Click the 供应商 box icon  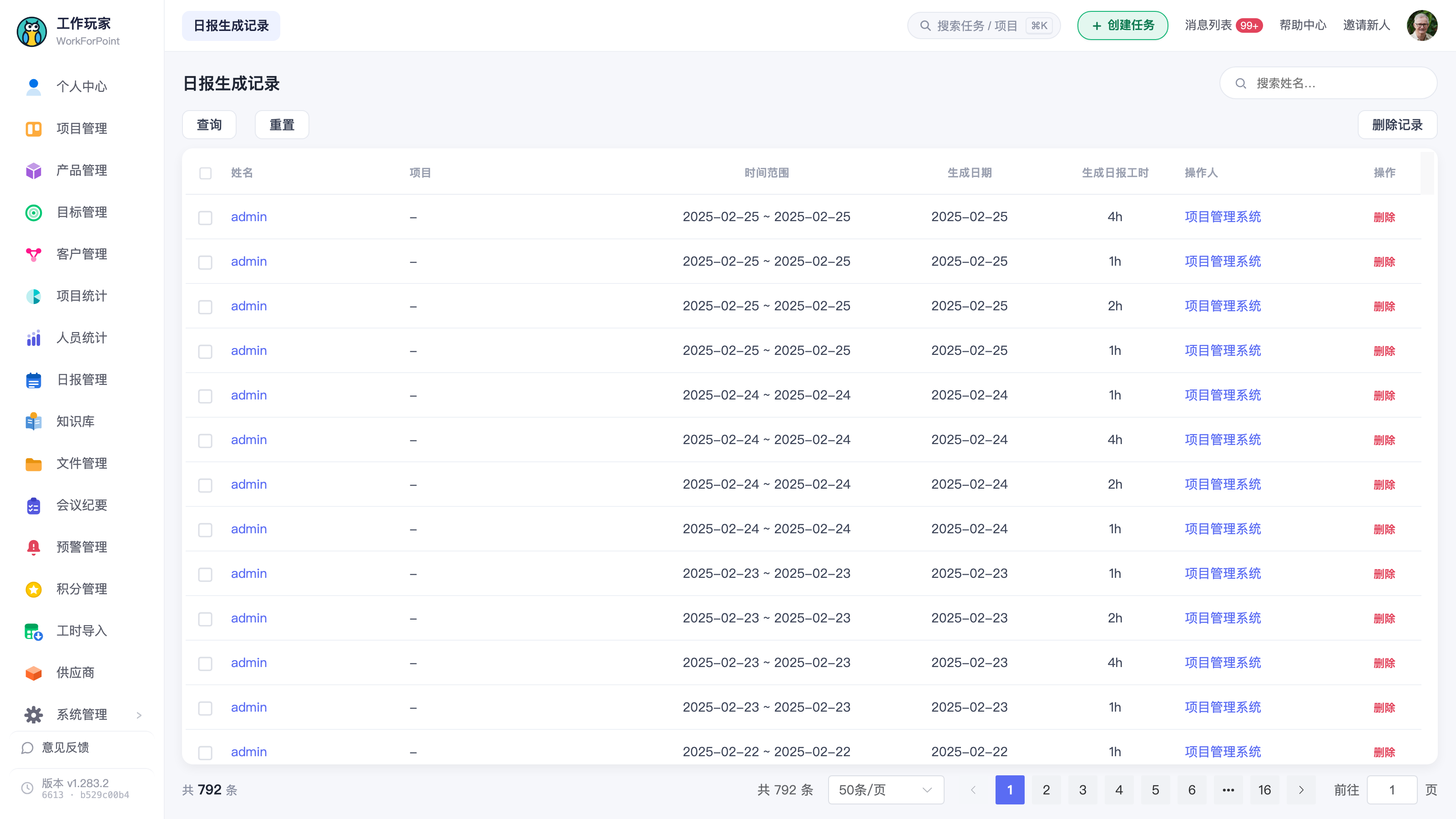point(33,672)
